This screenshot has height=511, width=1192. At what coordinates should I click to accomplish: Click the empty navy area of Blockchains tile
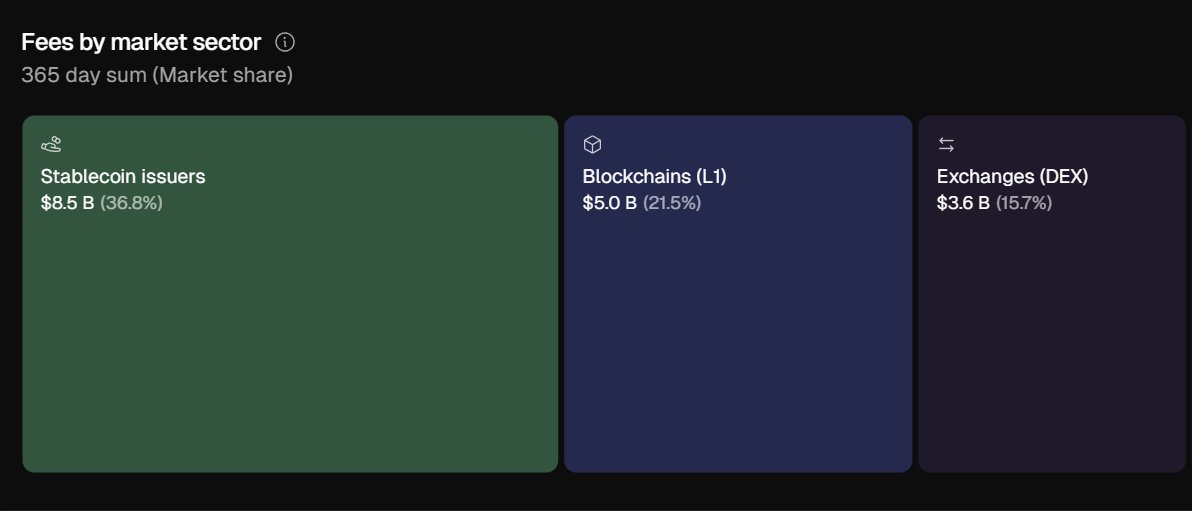coord(738,350)
